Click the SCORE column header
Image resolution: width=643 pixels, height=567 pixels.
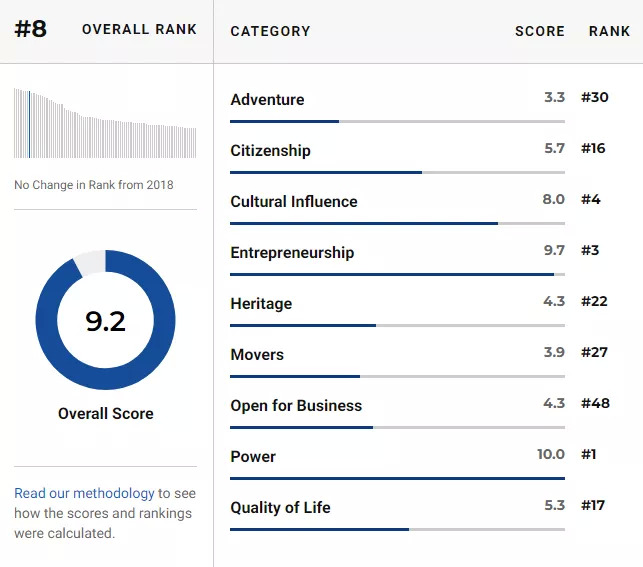click(x=539, y=31)
